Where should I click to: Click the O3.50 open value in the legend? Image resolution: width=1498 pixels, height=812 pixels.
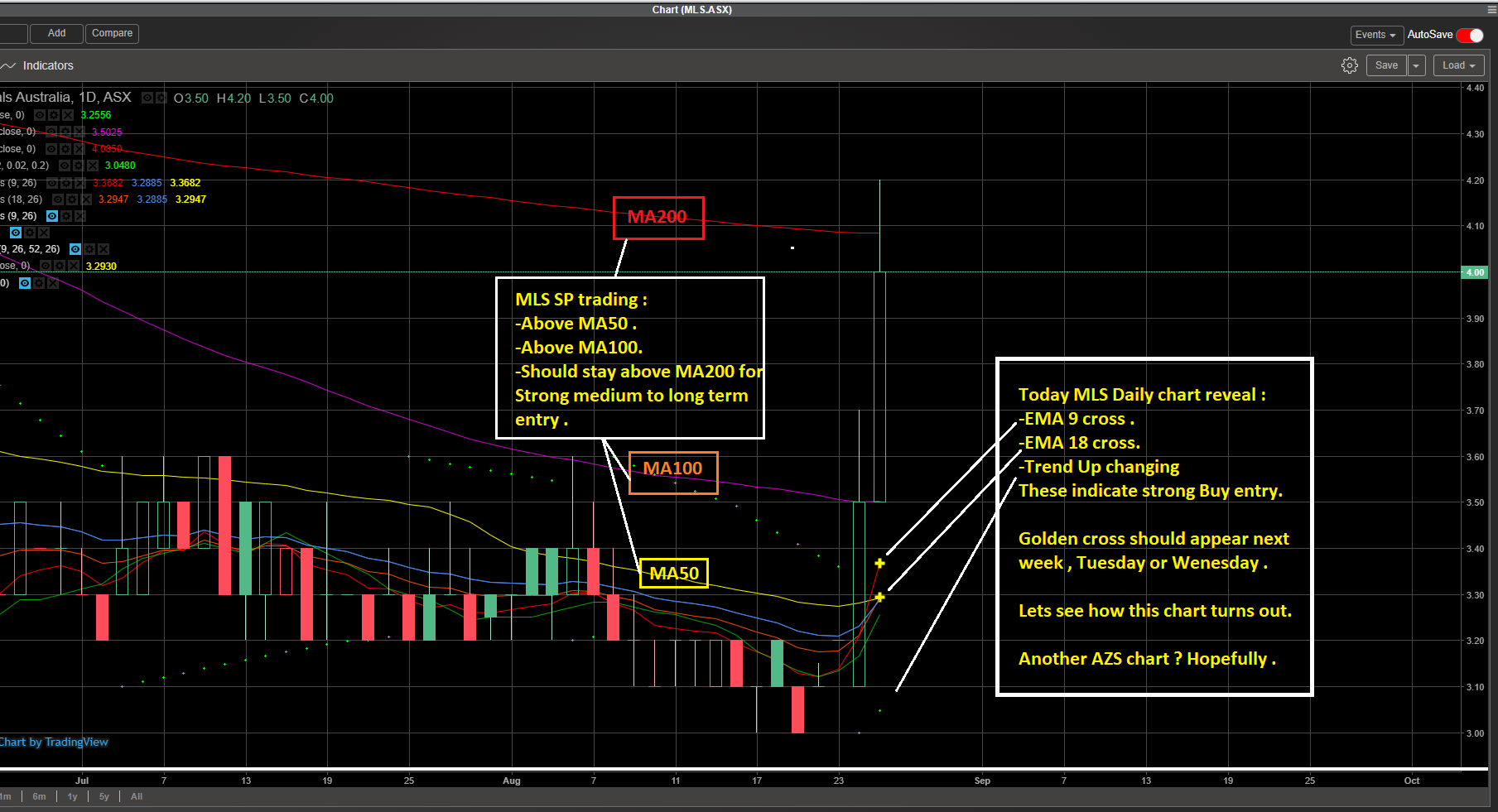[190, 98]
